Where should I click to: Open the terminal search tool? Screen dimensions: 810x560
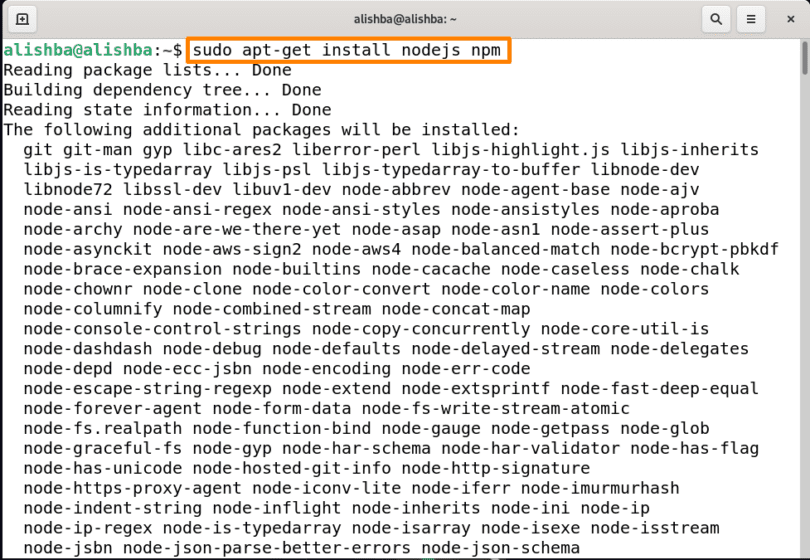point(716,19)
